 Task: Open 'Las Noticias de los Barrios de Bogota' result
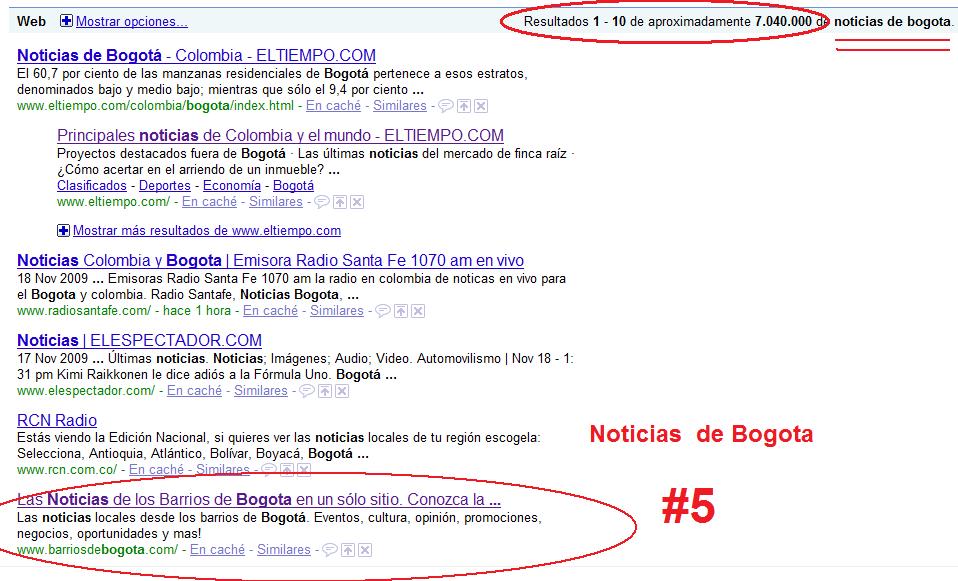tap(258, 500)
